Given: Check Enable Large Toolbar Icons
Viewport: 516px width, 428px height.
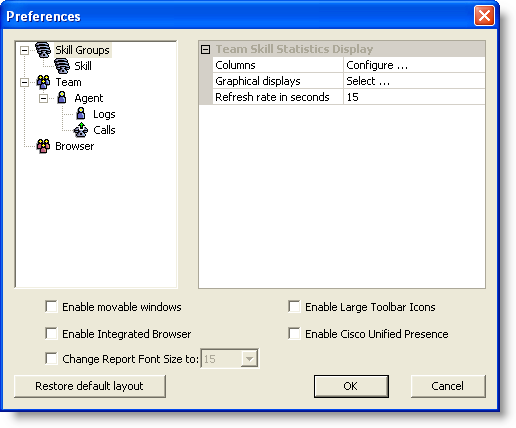Looking at the screenshot, I should click(x=294, y=307).
